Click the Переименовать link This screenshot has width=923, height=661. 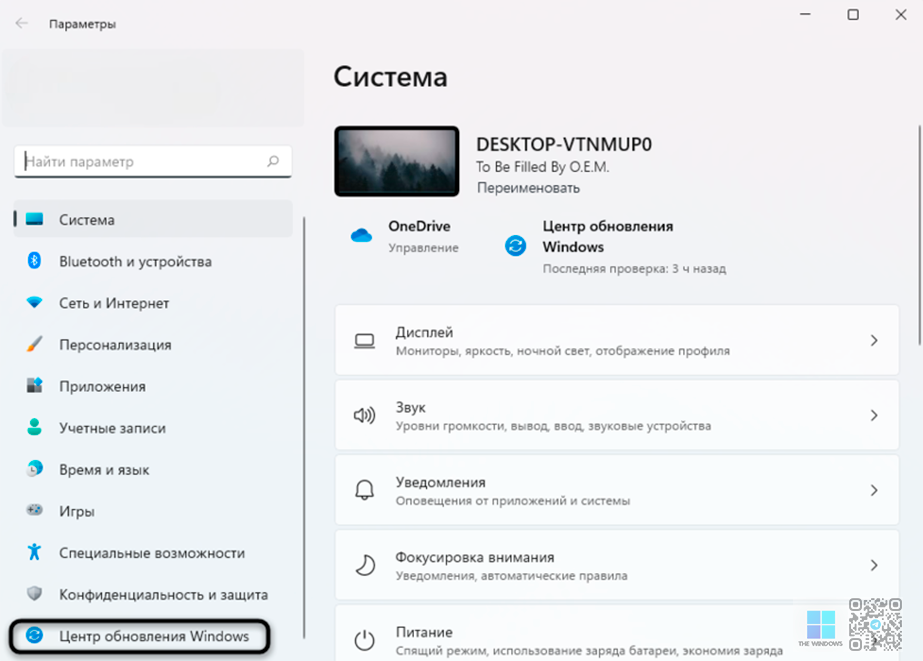point(528,188)
